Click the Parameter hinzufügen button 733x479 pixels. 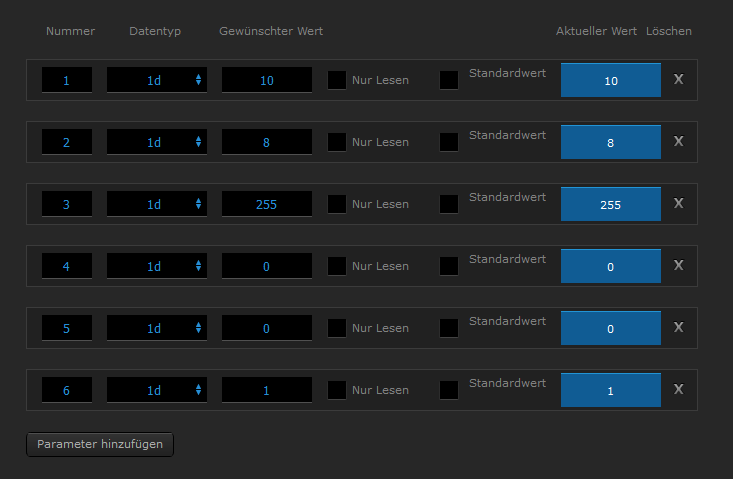point(100,443)
